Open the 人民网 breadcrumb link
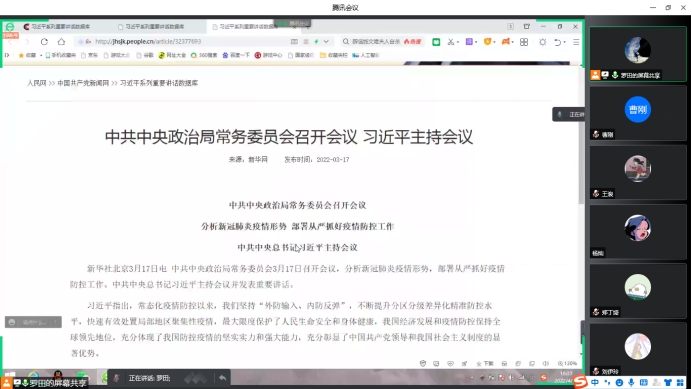This screenshot has width=692, height=389. 36,83
